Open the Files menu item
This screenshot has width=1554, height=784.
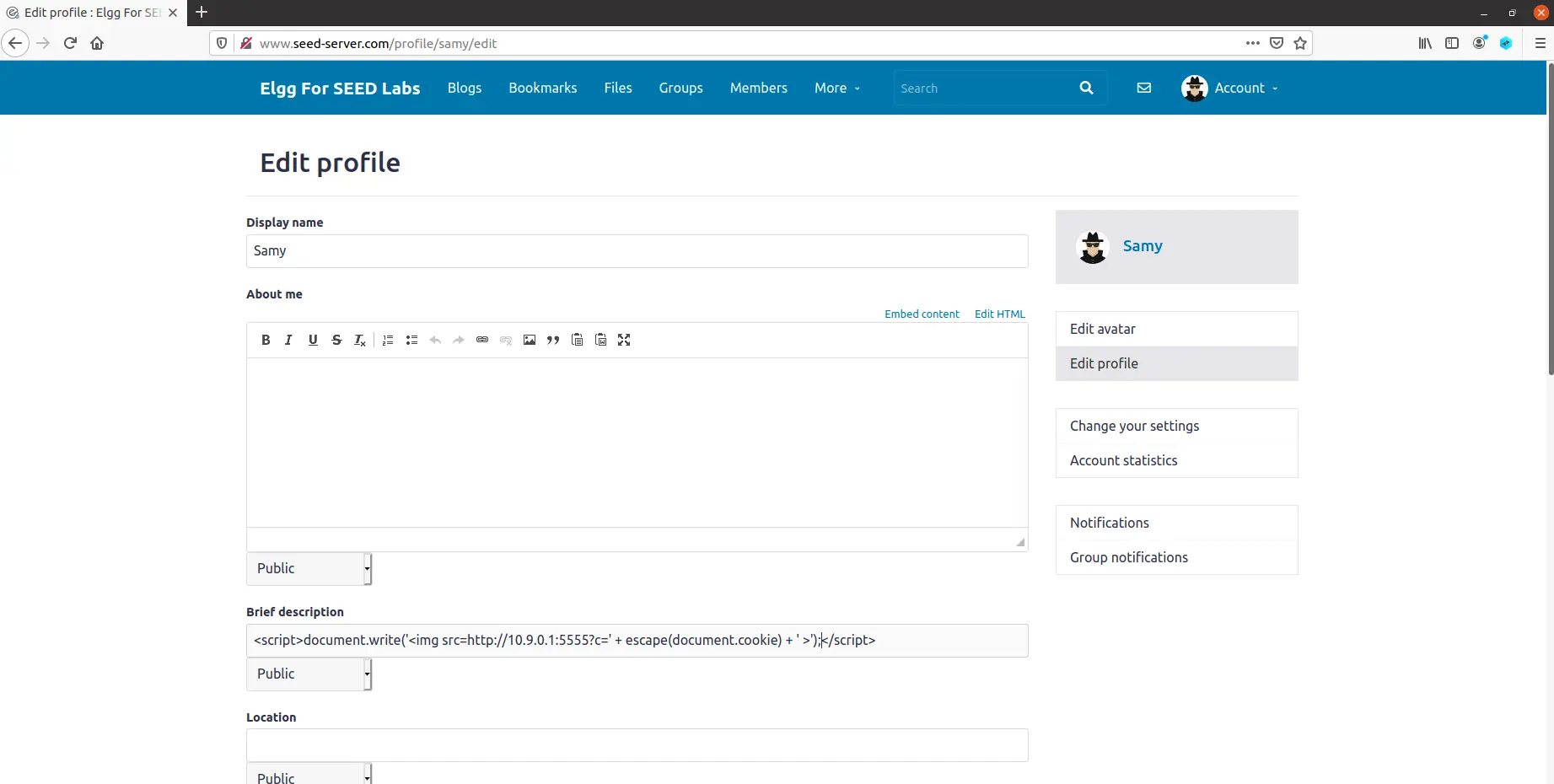[x=618, y=88]
